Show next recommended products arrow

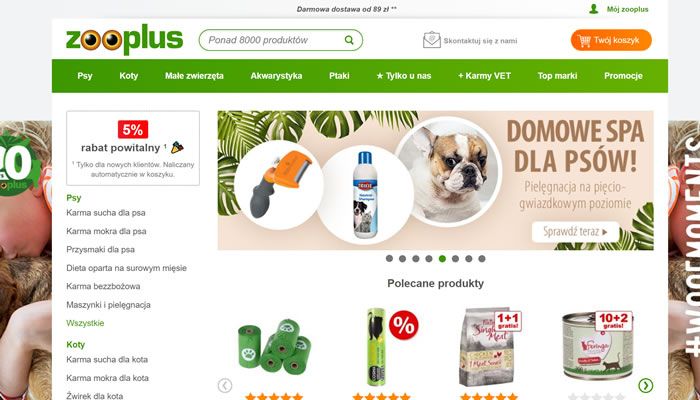[x=646, y=385]
